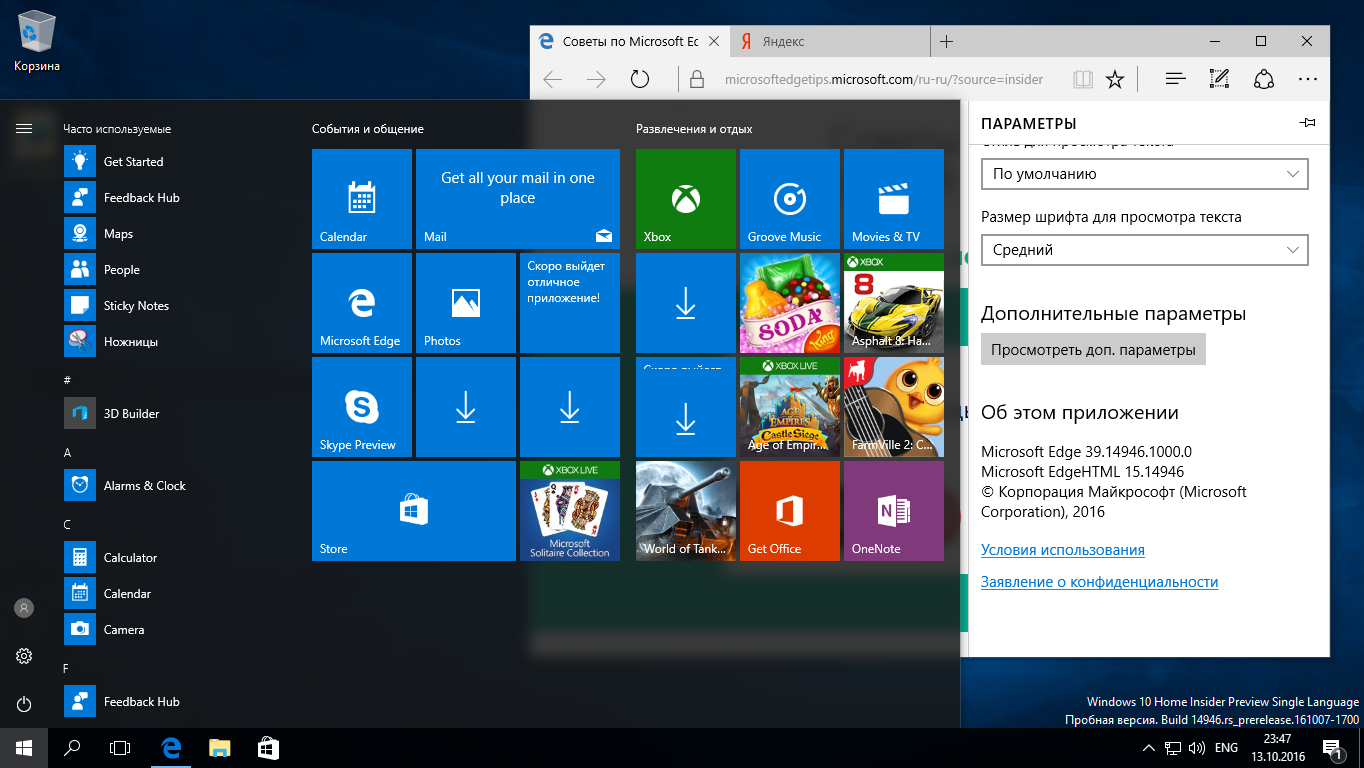Open Условия использования link

pos(1063,550)
